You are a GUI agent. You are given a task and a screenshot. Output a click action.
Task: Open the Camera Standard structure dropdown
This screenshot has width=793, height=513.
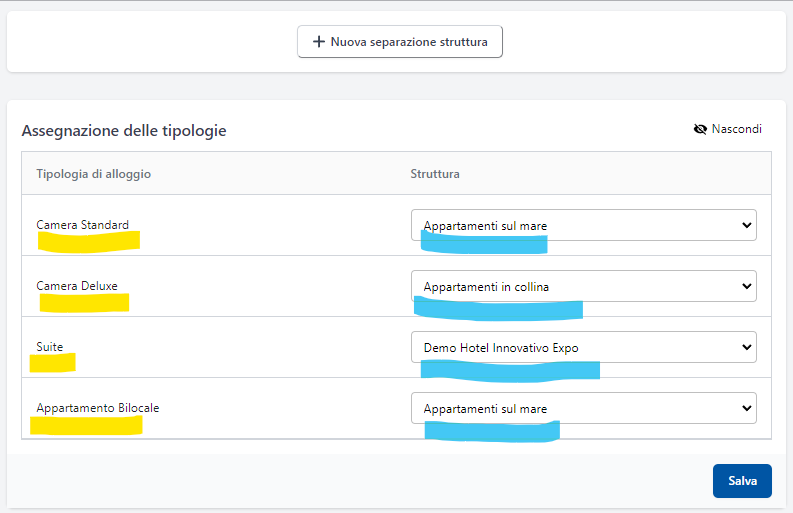pyautogui.click(x=583, y=225)
